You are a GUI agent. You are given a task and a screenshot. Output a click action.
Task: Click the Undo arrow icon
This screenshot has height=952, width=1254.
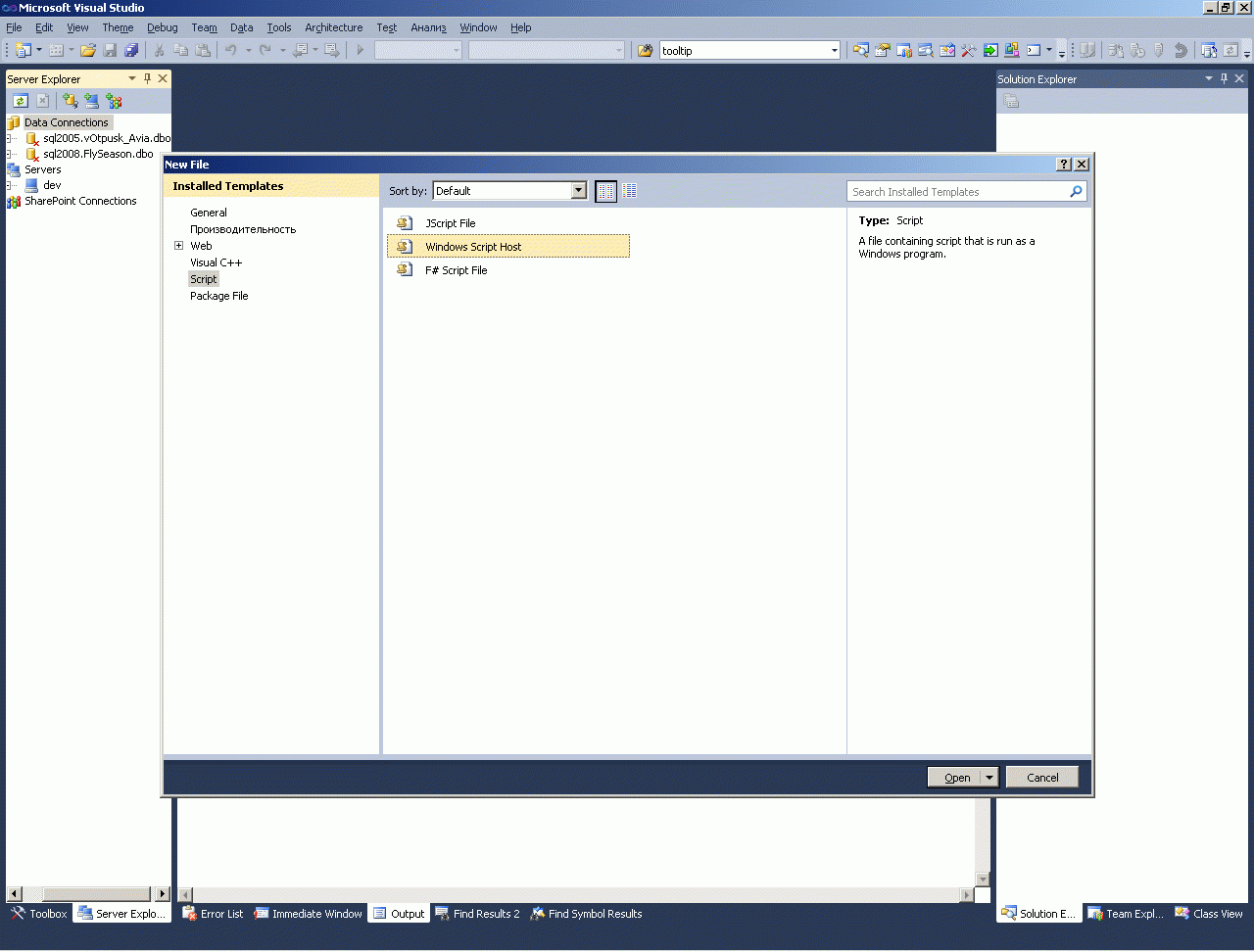coord(231,50)
